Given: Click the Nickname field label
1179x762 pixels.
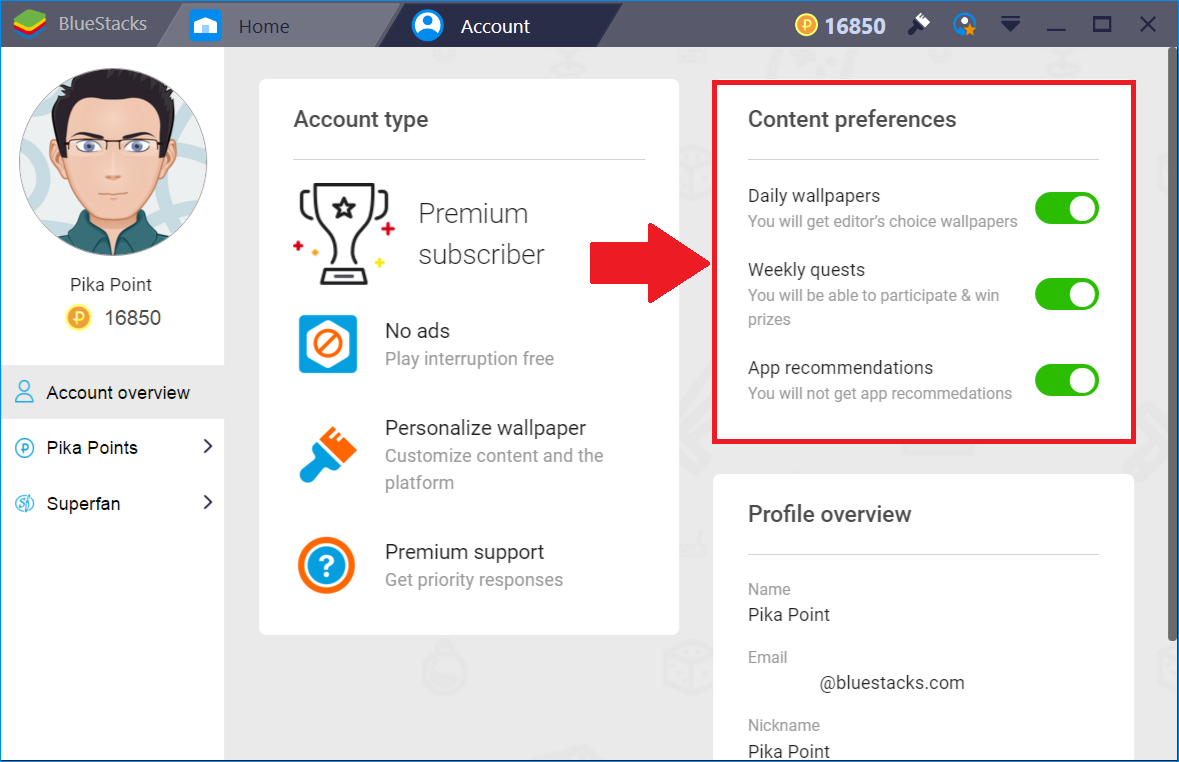Looking at the screenshot, I should [x=783, y=725].
